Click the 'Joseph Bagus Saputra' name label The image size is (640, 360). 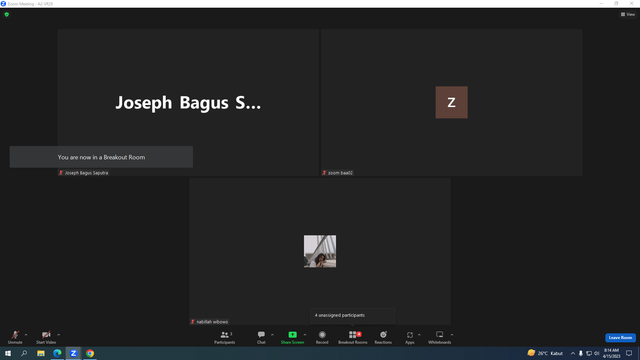(x=84, y=173)
